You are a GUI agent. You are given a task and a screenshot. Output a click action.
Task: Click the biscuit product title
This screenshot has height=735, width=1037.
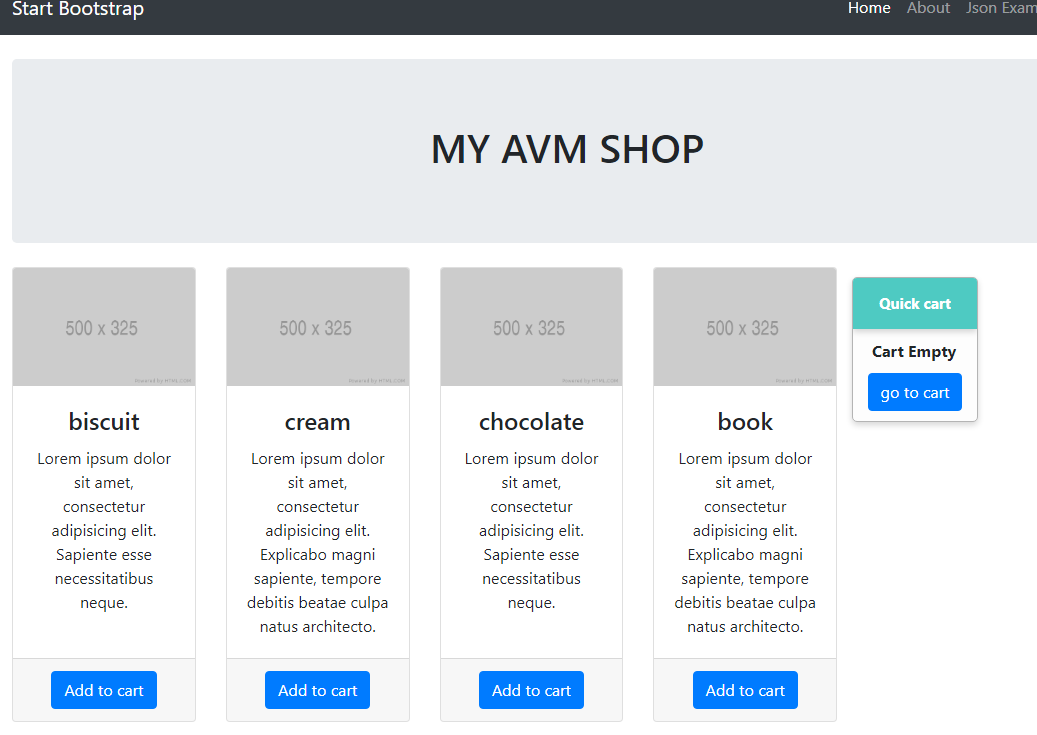click(104, 422)
